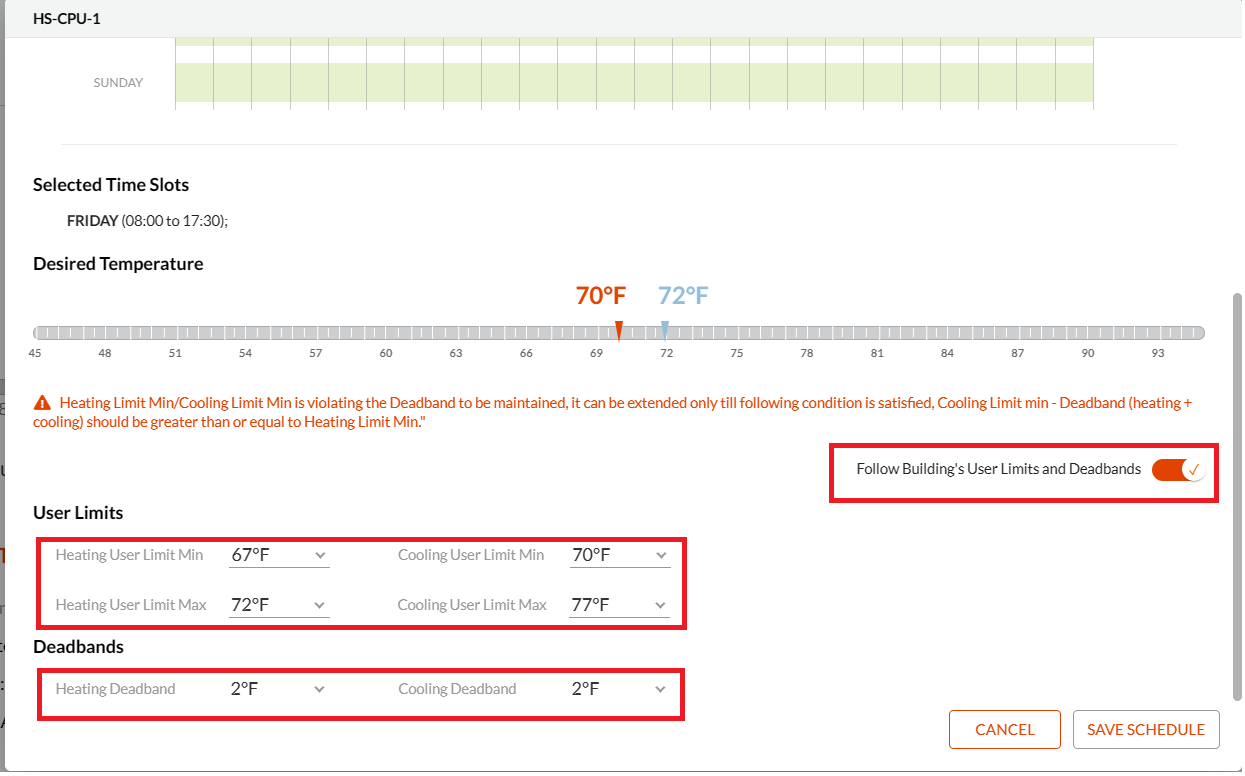Expand the Cooling Deadband selector
The height and width of the screenshot is (776, 1245).
coord(659,688)
